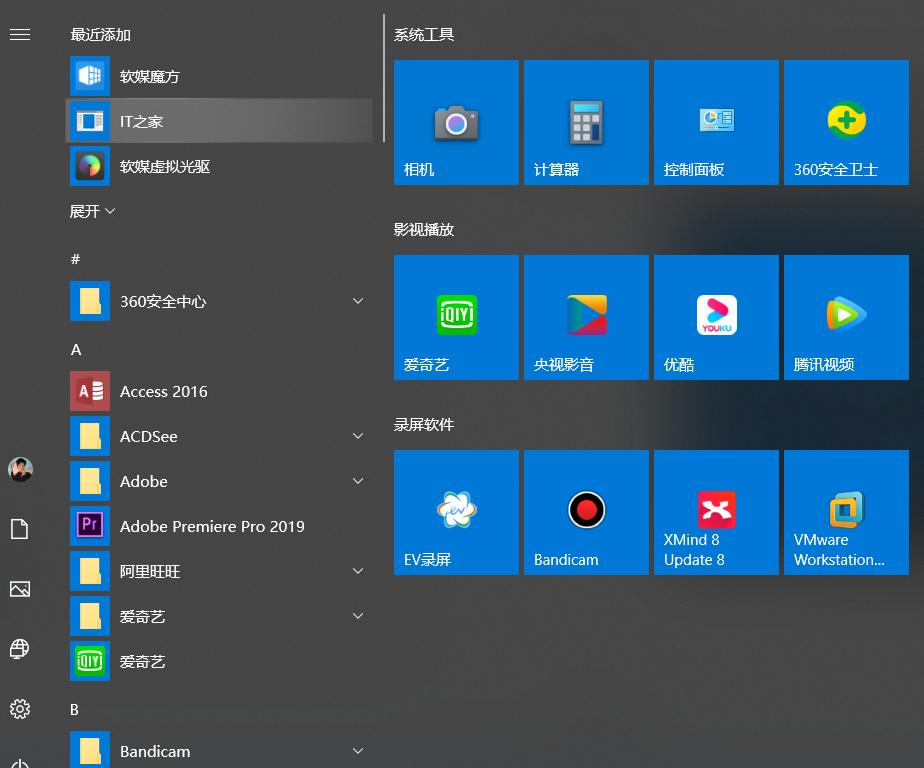Launch the 央视影音 tile

[586, 316]
